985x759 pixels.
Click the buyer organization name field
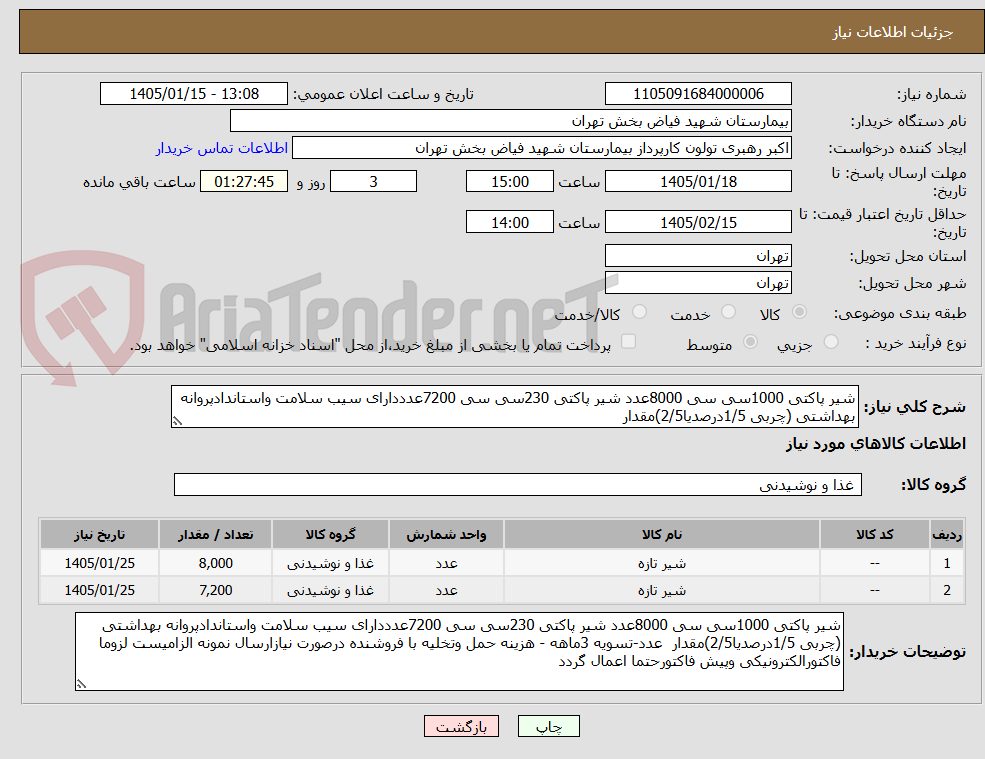(x=511, y=121)
